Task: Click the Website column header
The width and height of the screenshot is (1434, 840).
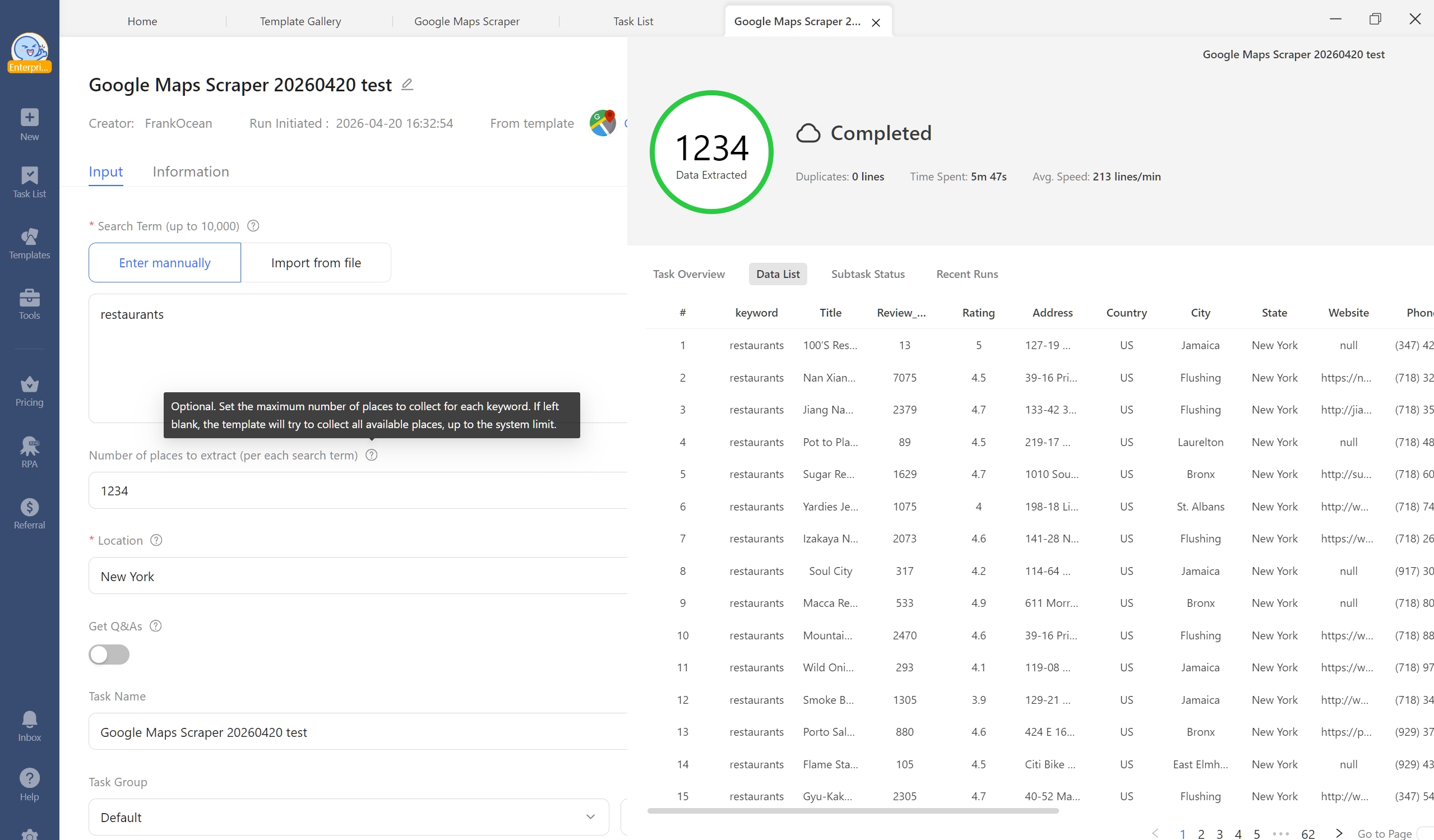Action: pos(1348,312)
